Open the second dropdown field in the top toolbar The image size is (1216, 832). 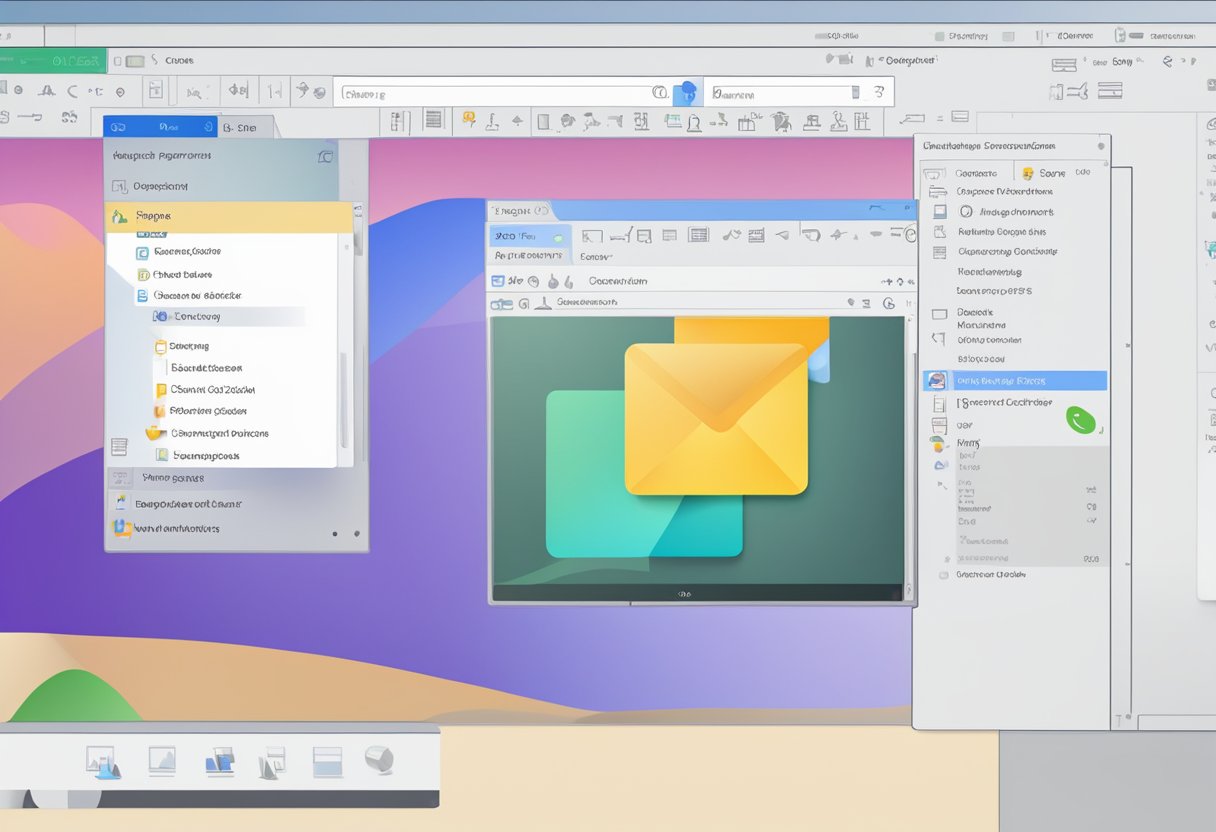(x=783, y=93)
